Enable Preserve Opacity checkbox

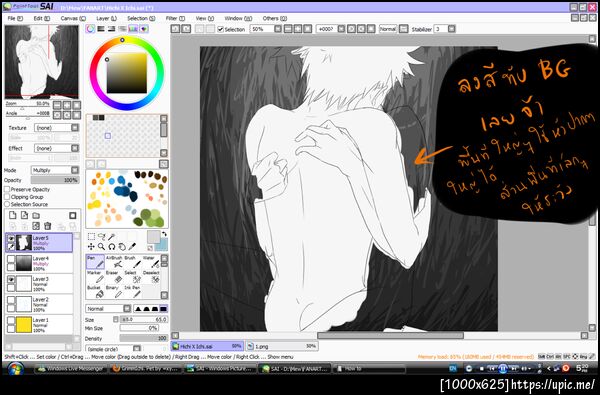pos(7,189)
